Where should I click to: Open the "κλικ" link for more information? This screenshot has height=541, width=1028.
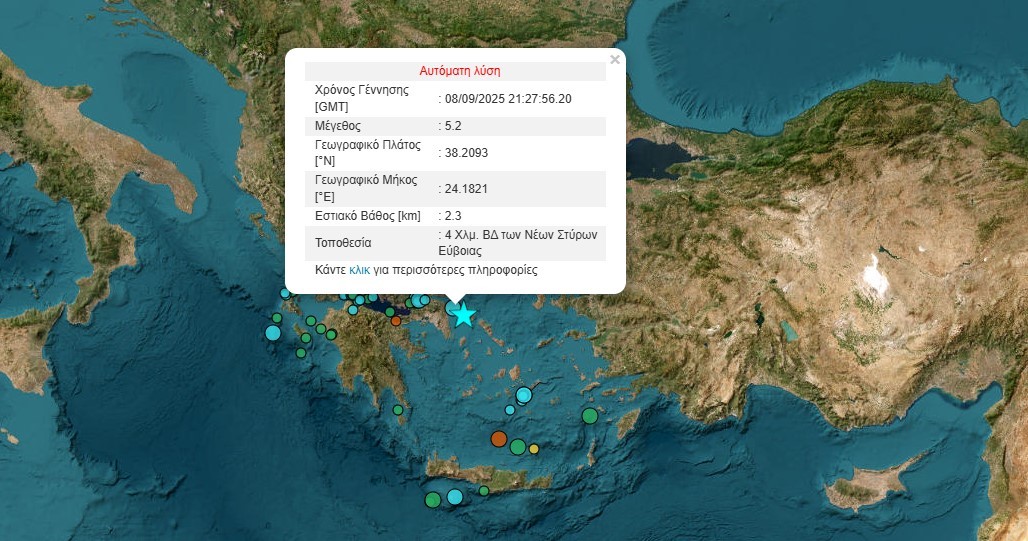pyautogui.click(x=359, y=270)
